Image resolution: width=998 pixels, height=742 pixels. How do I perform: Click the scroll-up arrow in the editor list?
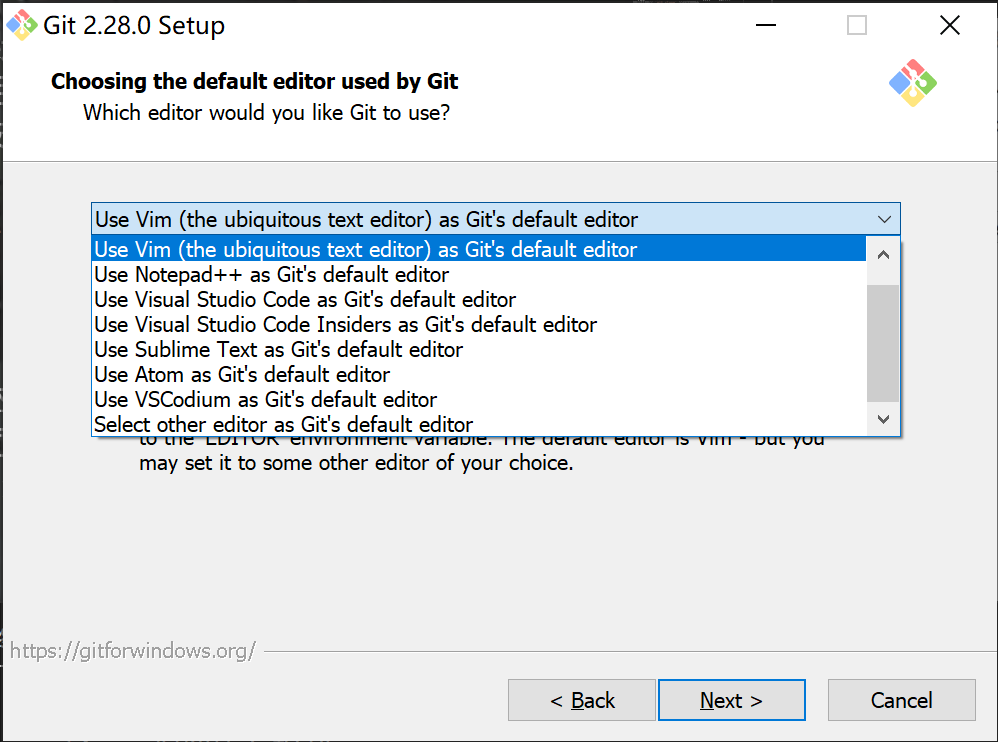(882, 255)
